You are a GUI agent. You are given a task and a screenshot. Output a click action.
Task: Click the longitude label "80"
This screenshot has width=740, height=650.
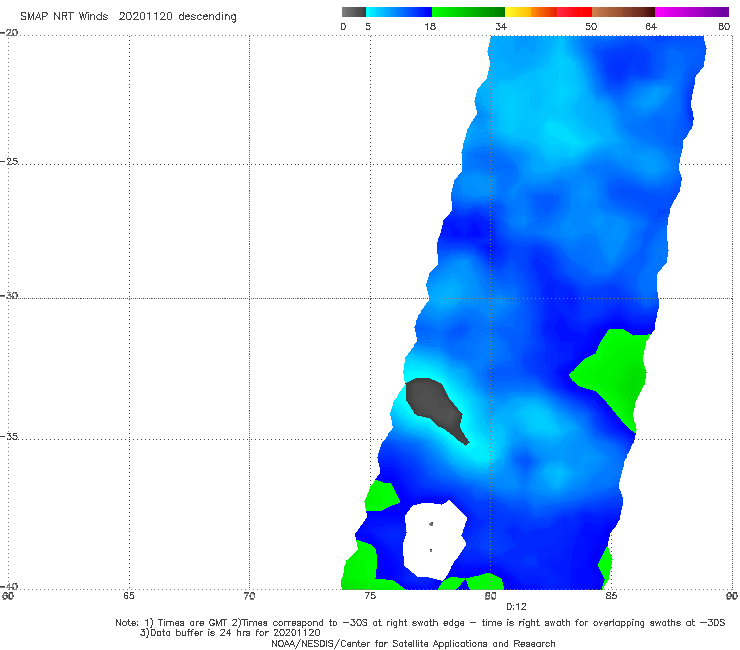click(490, 596)
